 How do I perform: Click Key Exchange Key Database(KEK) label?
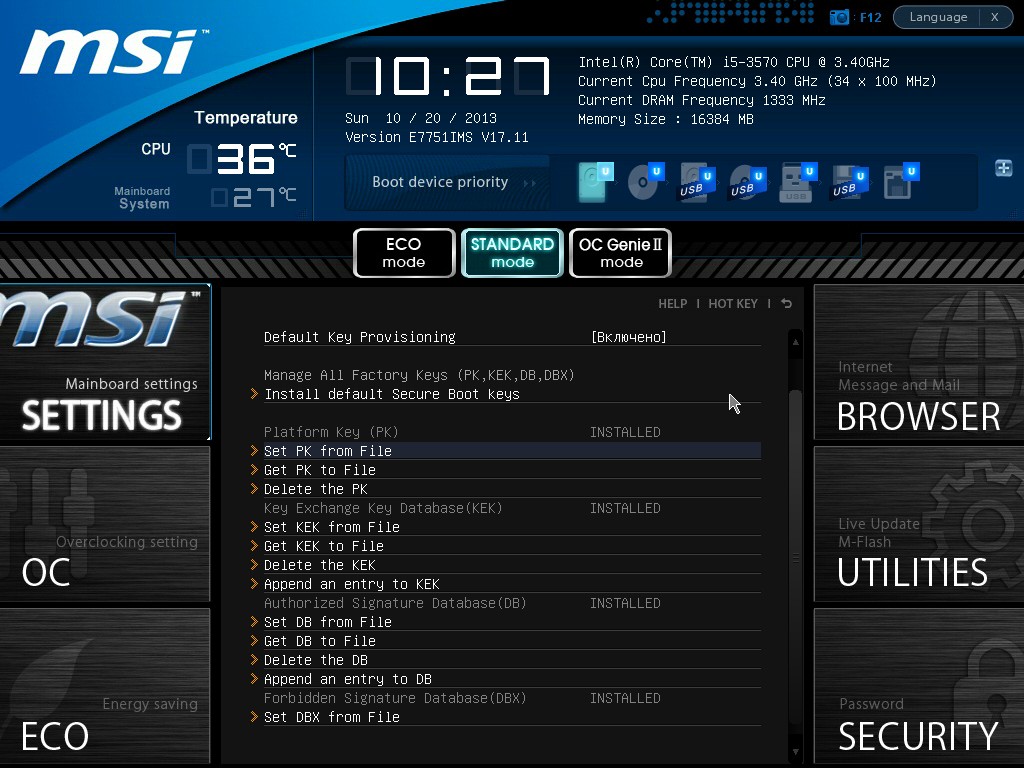point(383,507)
